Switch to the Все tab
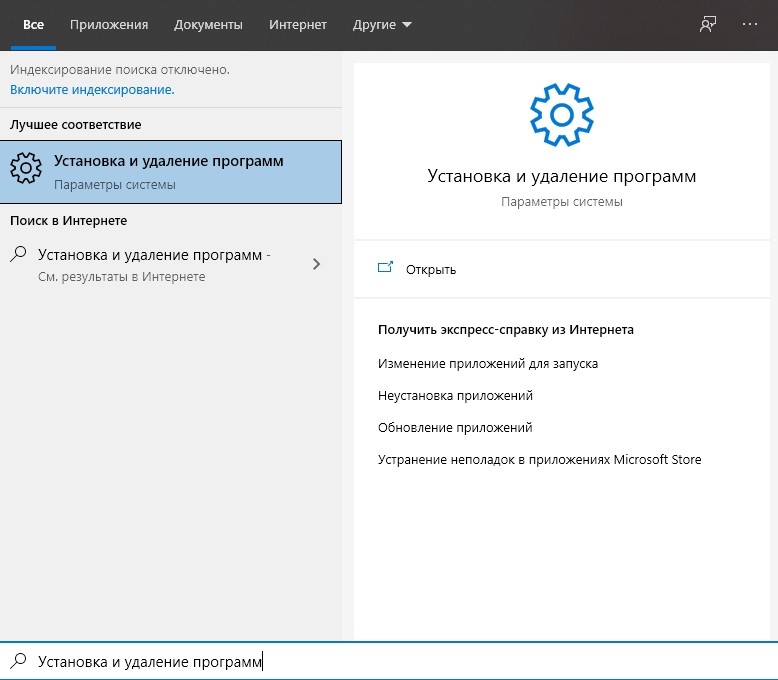Image resolution: width=778 pixels, height=680 pixels. click(x=33, y=25)
